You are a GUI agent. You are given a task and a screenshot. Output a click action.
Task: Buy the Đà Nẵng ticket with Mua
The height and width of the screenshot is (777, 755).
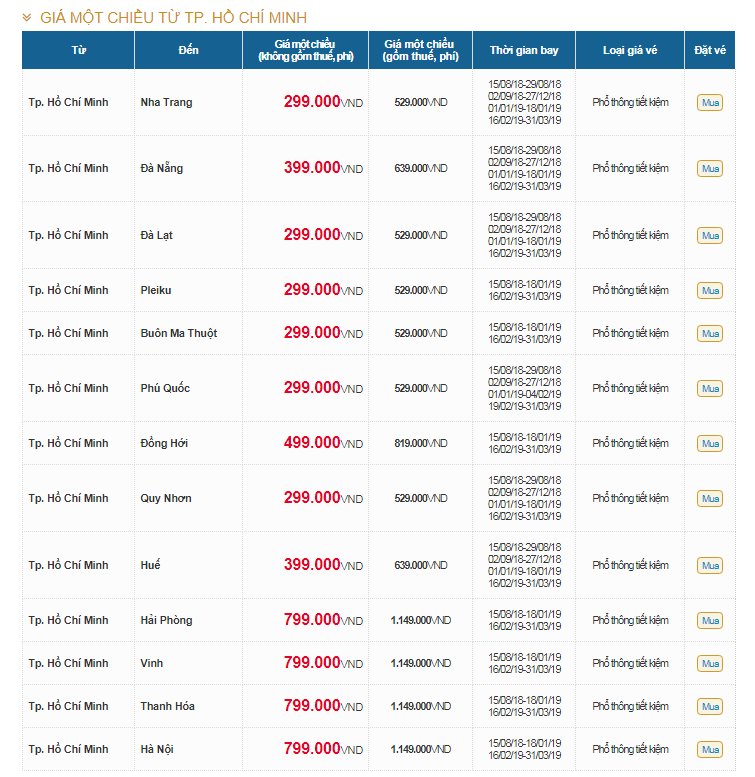coord(710,168)
